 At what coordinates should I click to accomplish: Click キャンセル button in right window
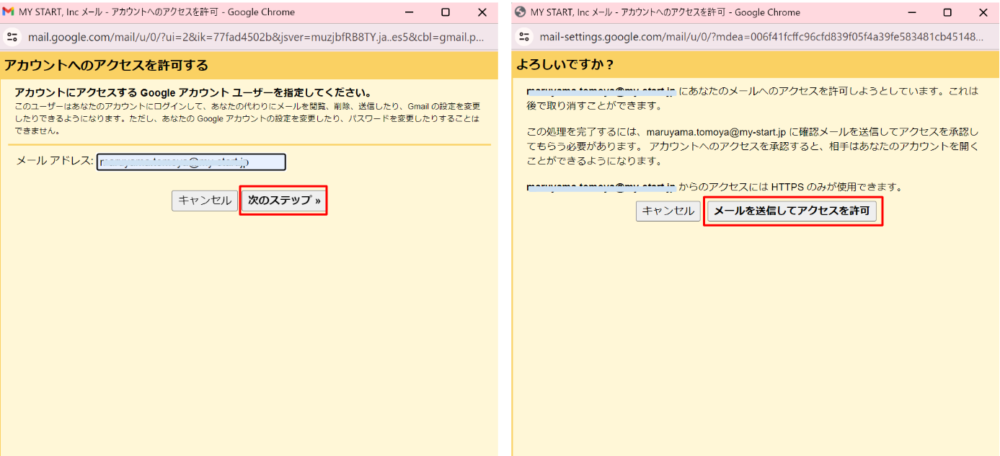click(668, 210)
